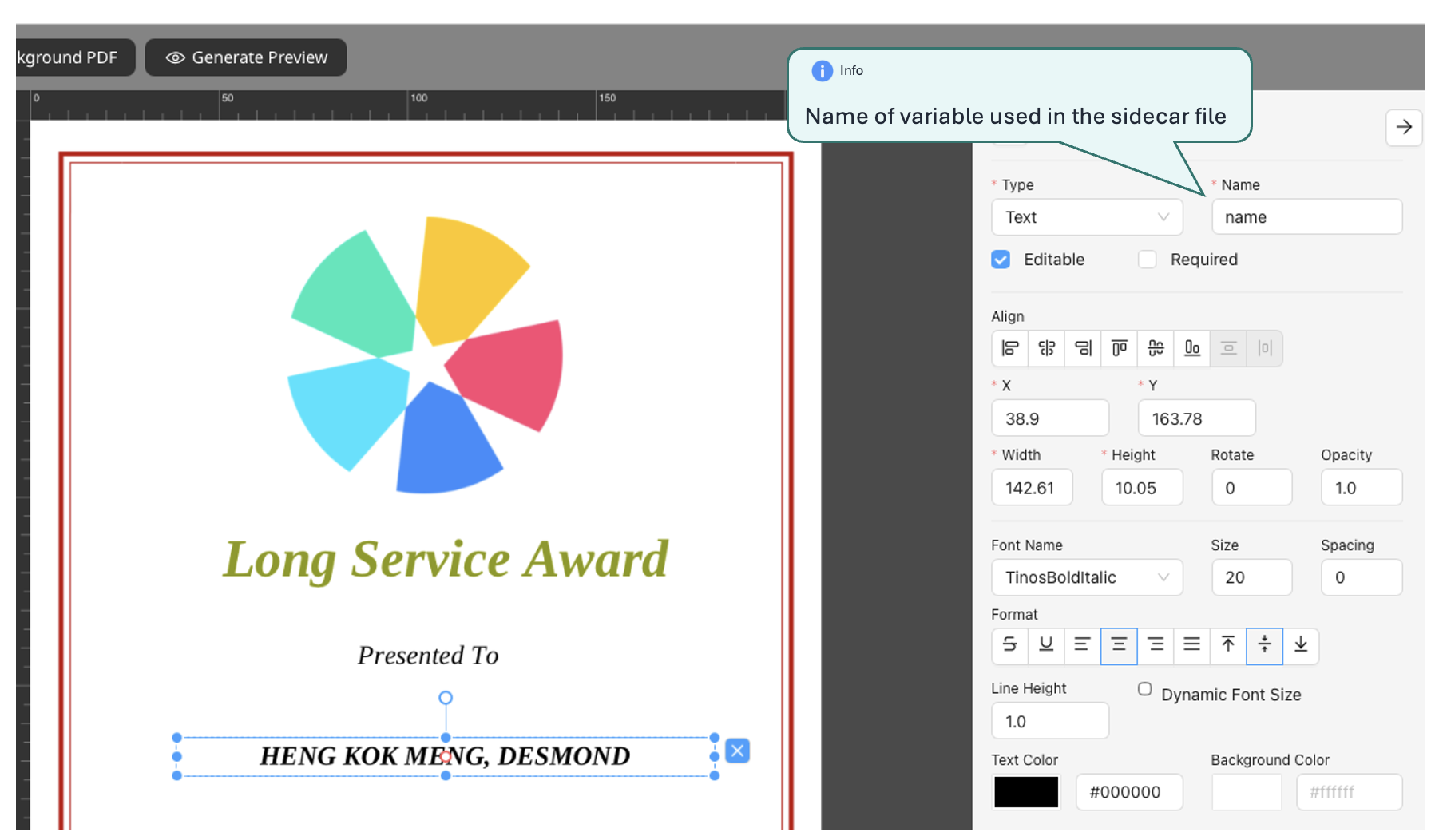This screenshot has height=840, width=1439.
Task: Delete selected name field with X icon
Action: [738, 751]
